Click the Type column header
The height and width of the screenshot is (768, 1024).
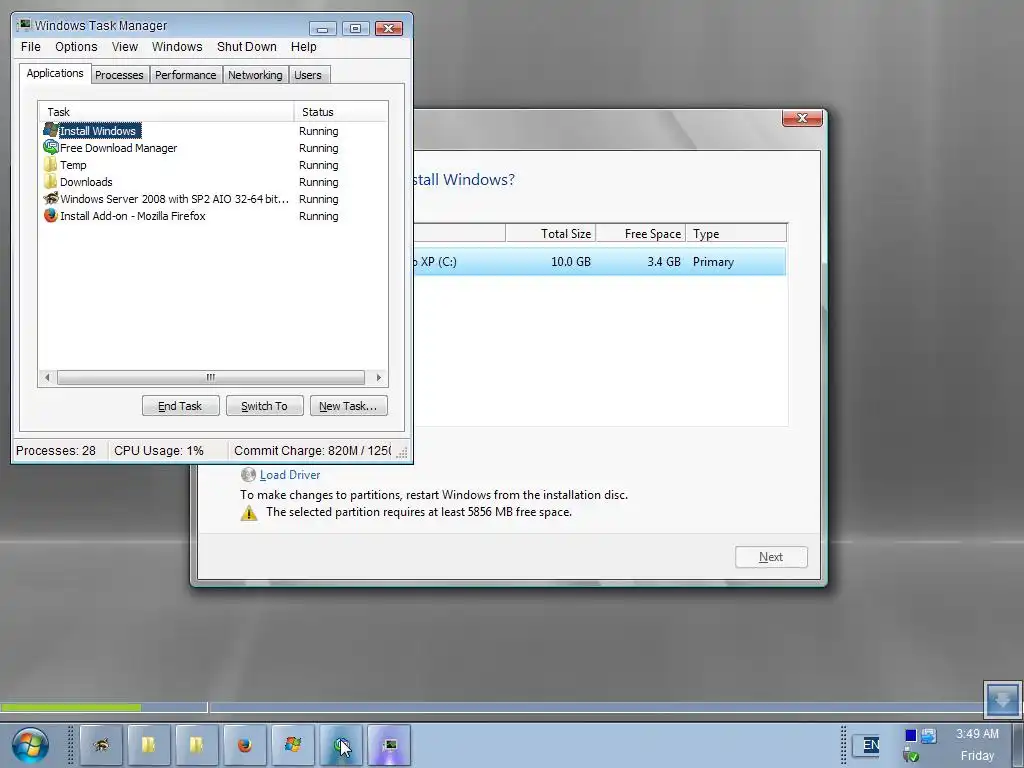click(737, 233)
